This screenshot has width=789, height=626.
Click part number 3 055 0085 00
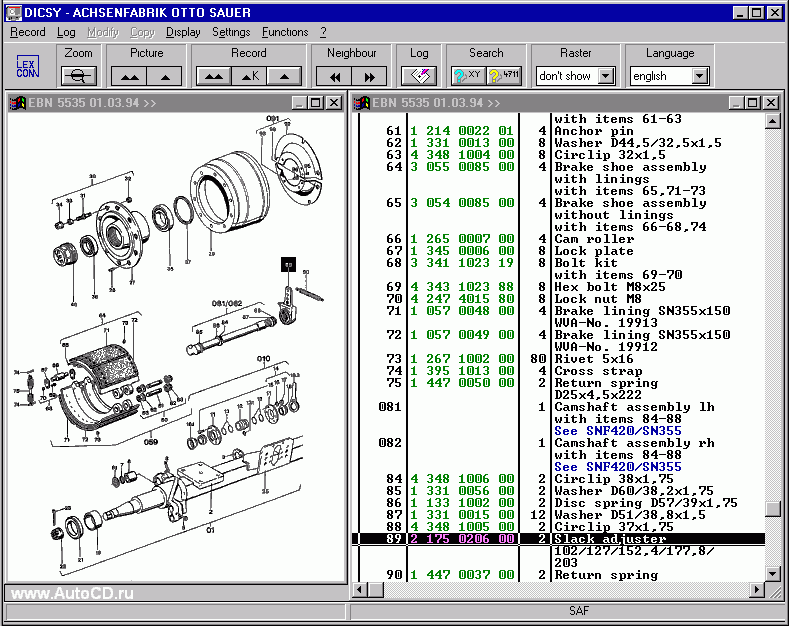[x=462, y=167]
